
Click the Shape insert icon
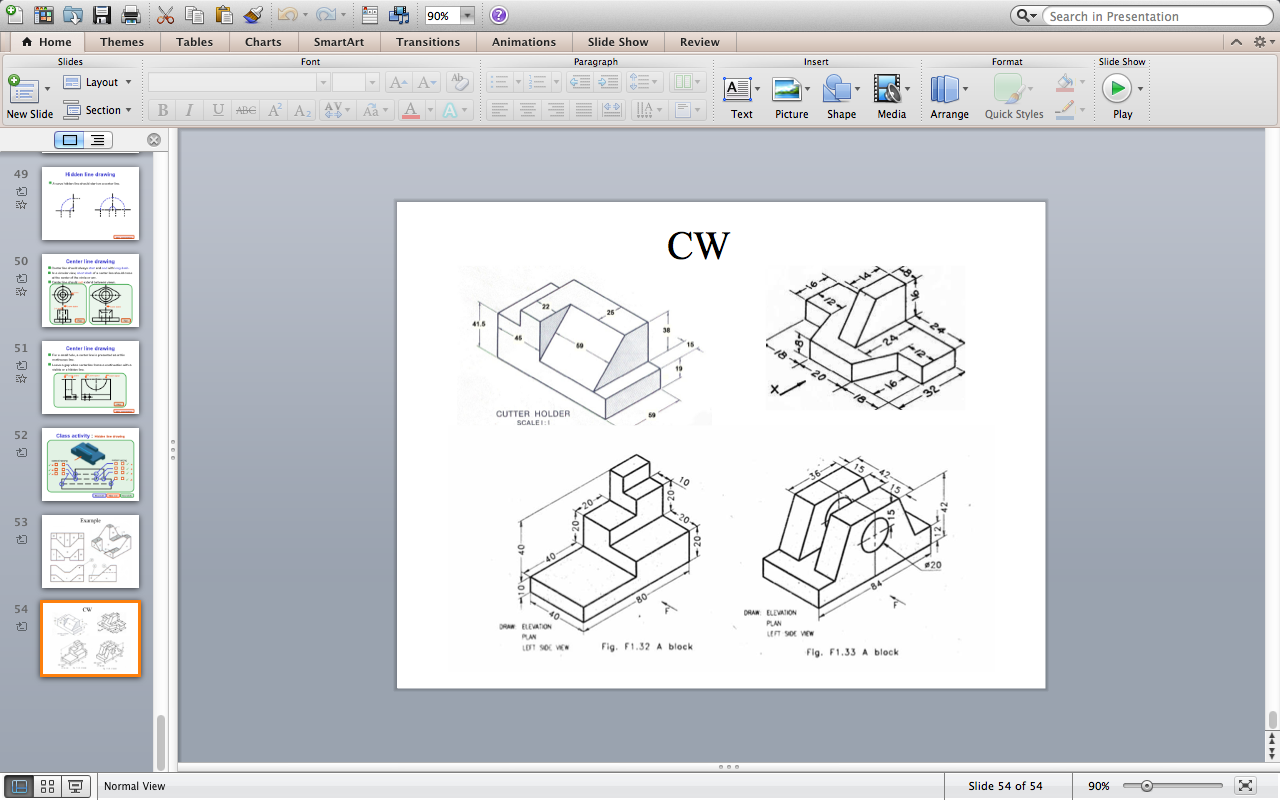837,90
